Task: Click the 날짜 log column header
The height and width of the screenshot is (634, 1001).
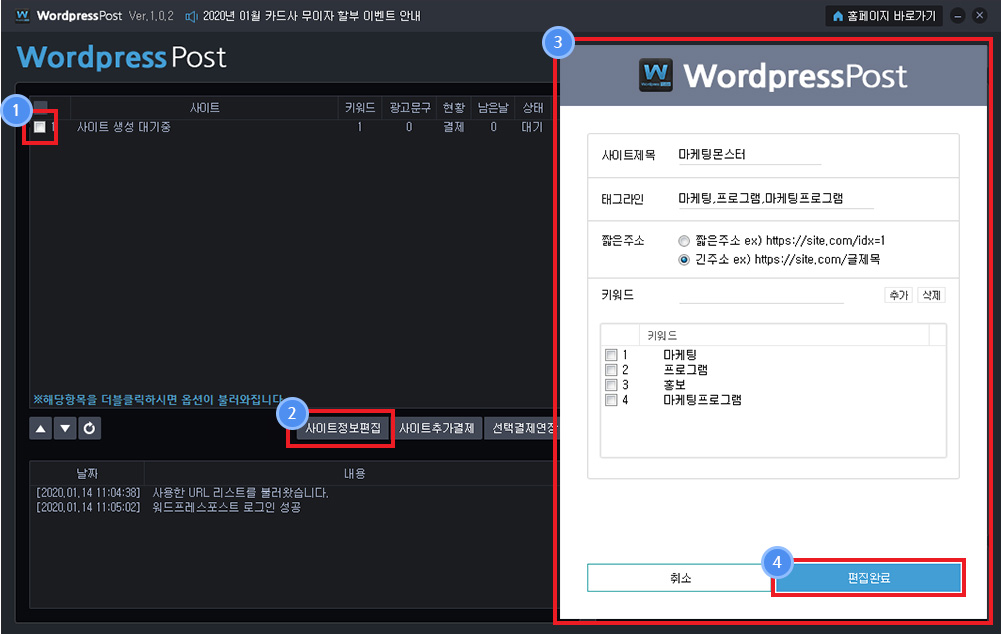Action: [x=87, y=473]
